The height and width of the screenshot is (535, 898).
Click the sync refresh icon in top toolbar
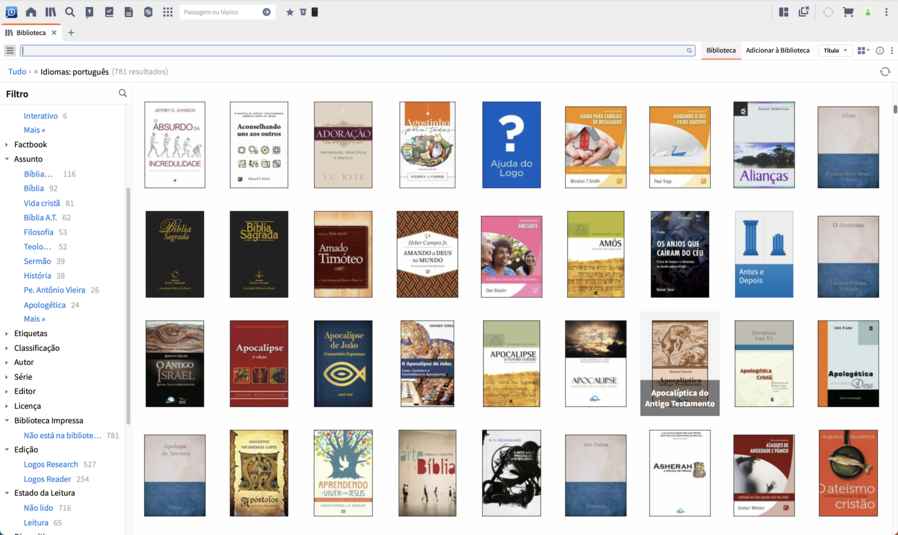pyautogui.click(x=828, y=12)
